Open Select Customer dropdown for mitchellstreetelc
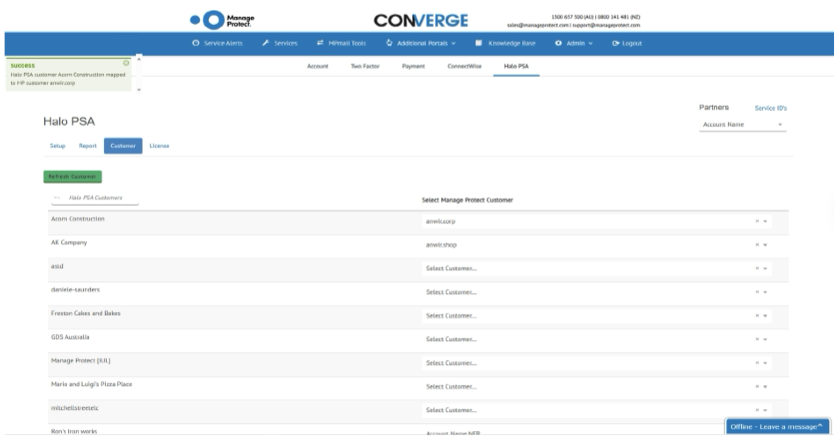 (x=765, y=409)
